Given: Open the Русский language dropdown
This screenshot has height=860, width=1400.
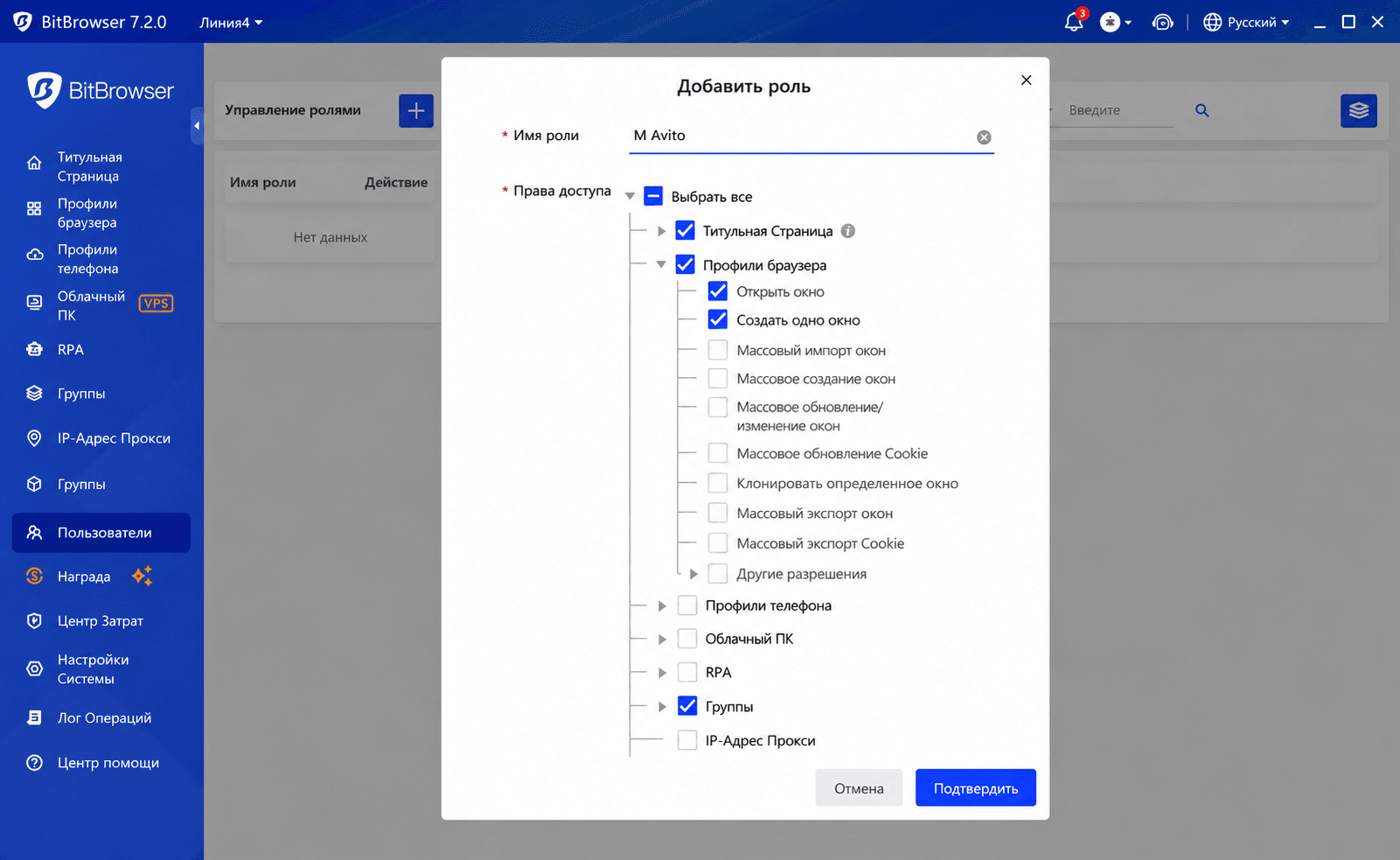Looking at the screenshot, I should [1246, 22].
